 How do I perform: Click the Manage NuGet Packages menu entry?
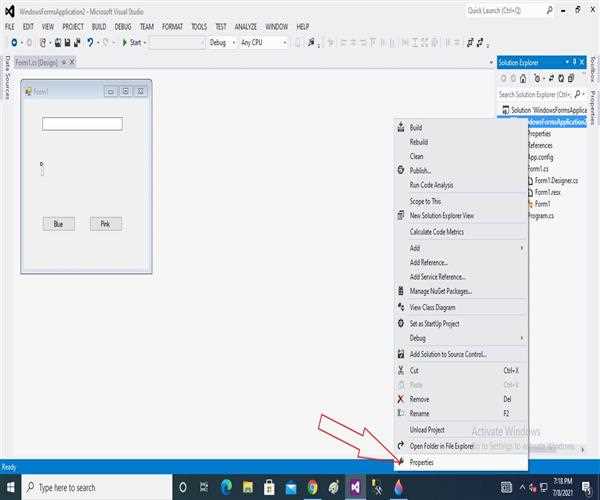pyautogui.click(x=440, y=291)
